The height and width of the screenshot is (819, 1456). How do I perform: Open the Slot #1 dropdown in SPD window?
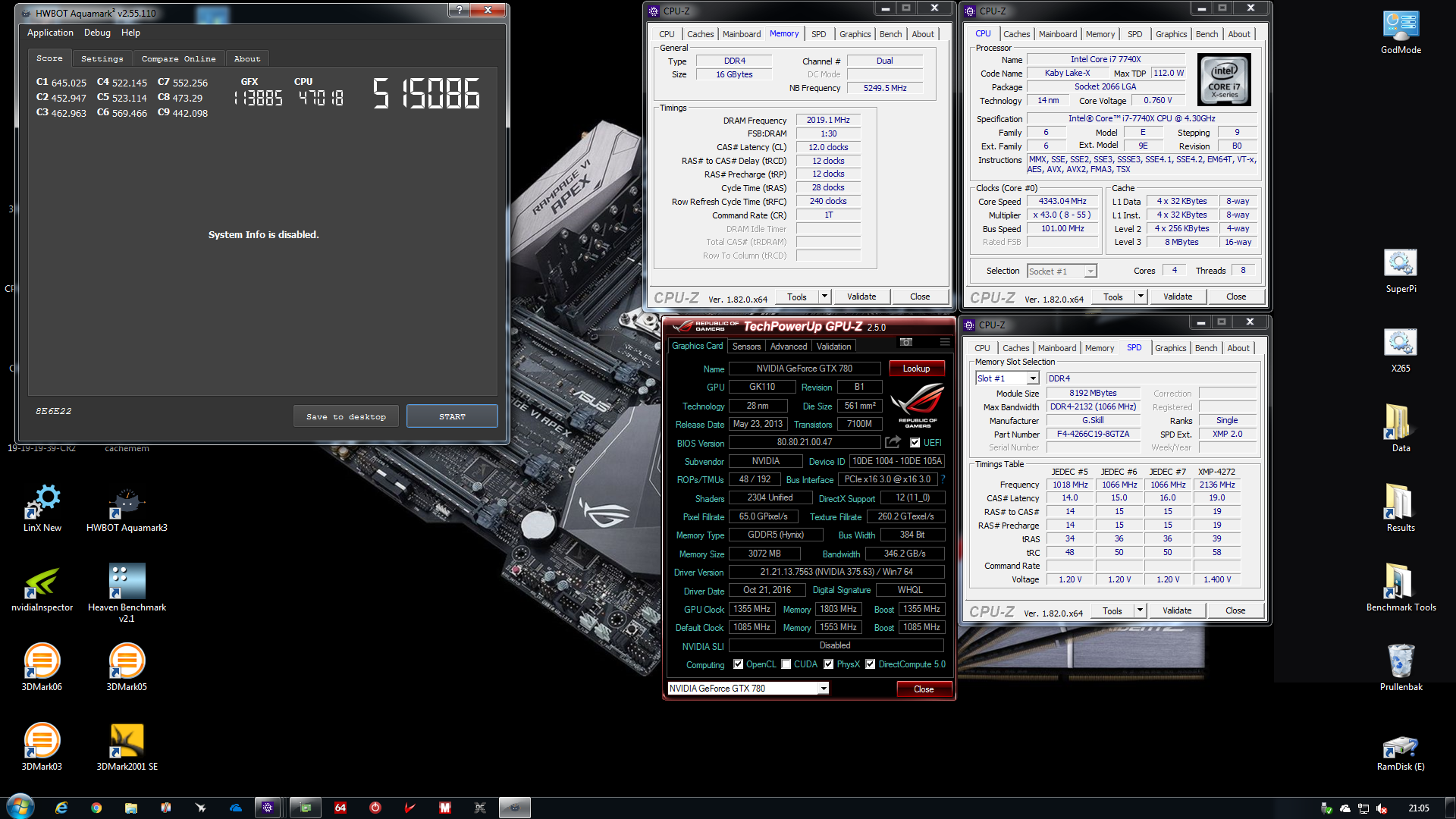[1033, 378]
